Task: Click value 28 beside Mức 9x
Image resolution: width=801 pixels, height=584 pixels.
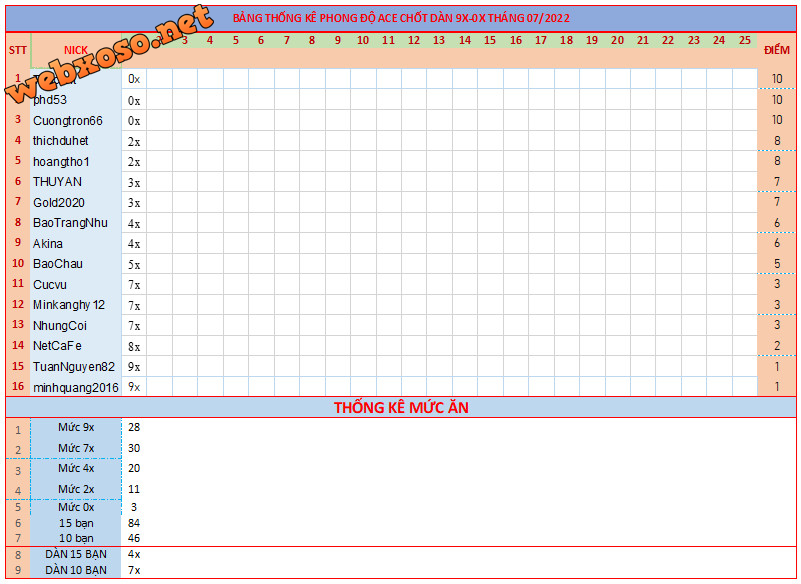Action: (134, 427)
